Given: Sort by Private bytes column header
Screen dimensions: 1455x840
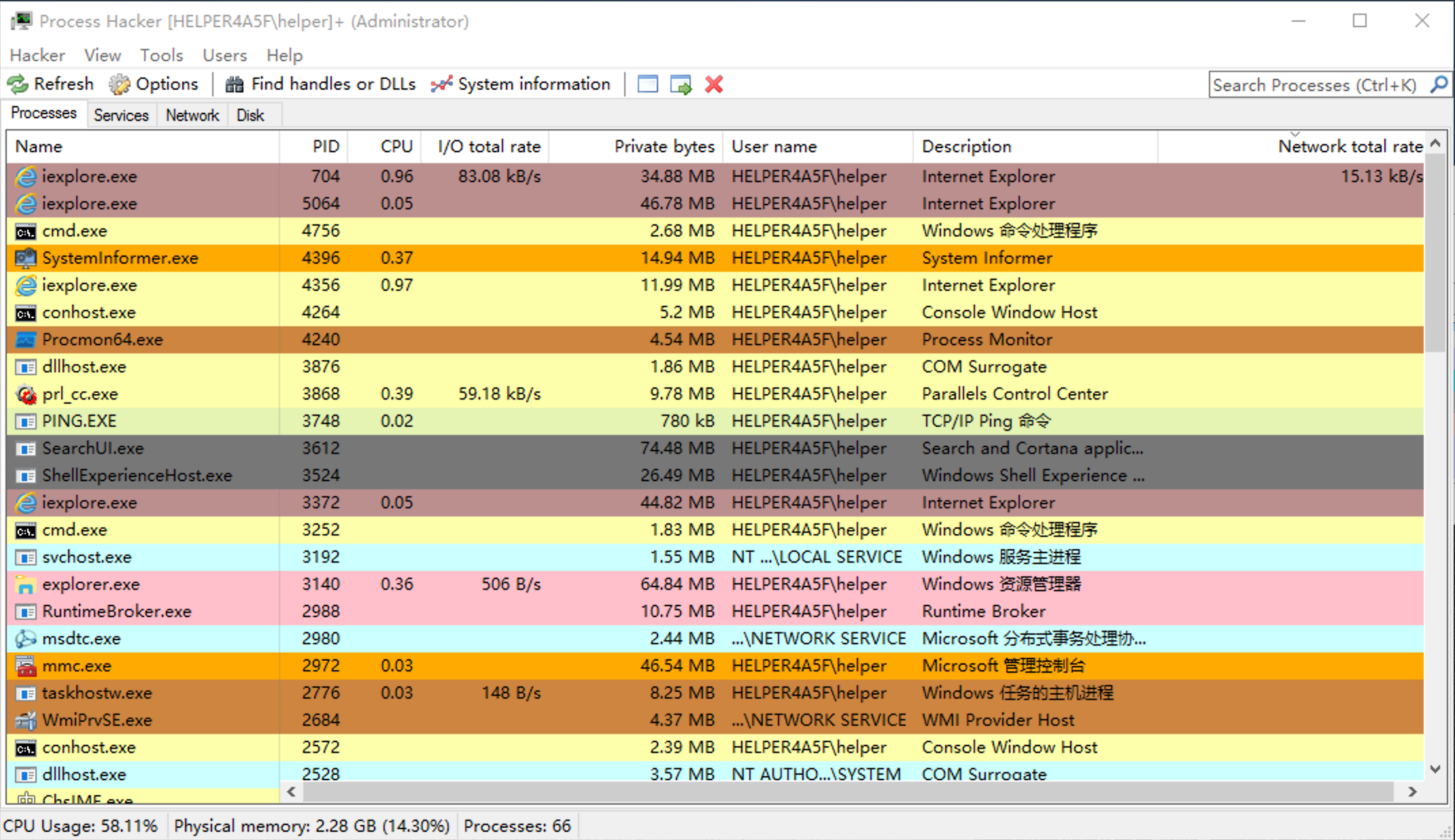Looking at the screenshot, I should point(664,146).
